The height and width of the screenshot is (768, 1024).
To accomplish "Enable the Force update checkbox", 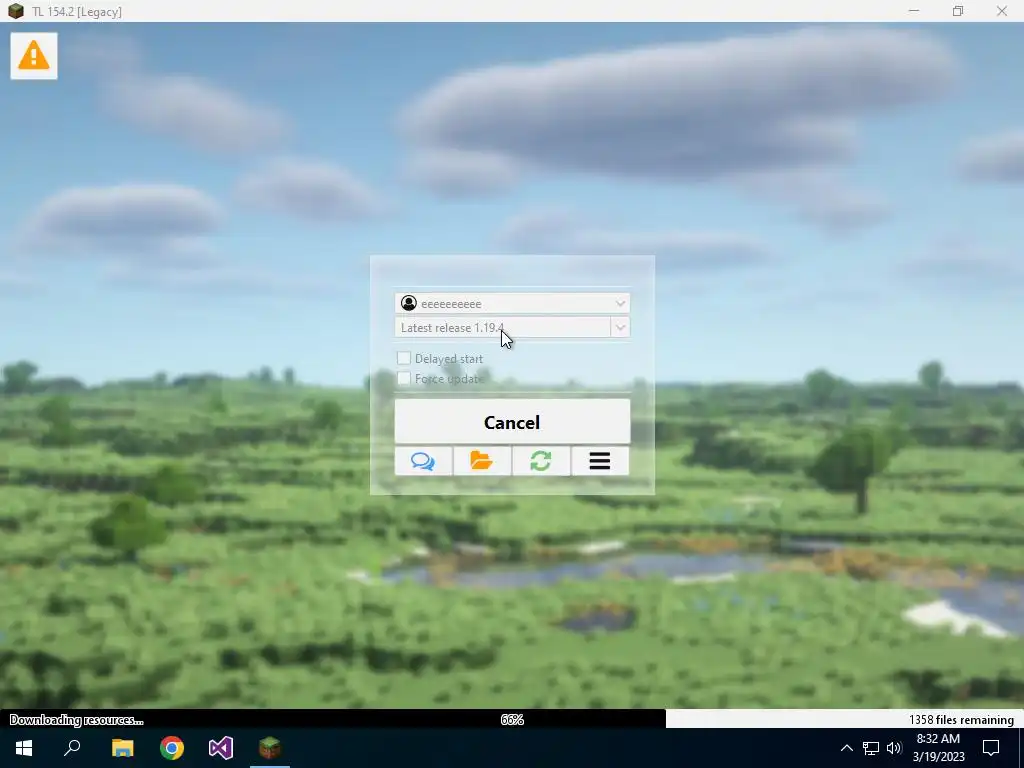I will pyautogui.click(x=404, y=378).
